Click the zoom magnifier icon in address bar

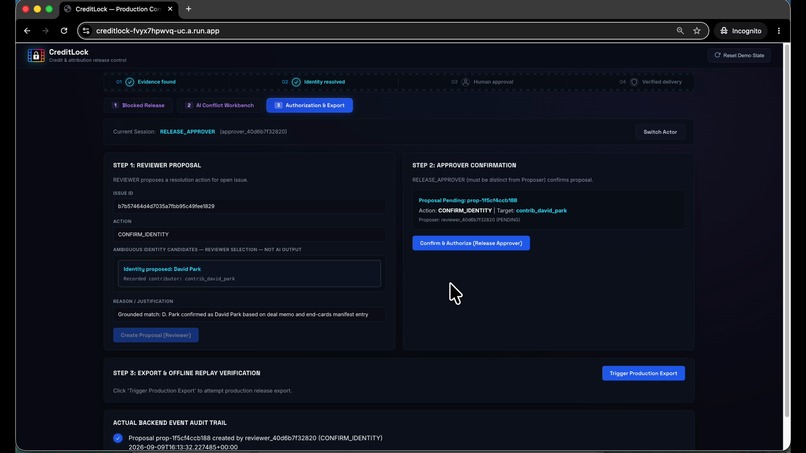tap(680, 31)
